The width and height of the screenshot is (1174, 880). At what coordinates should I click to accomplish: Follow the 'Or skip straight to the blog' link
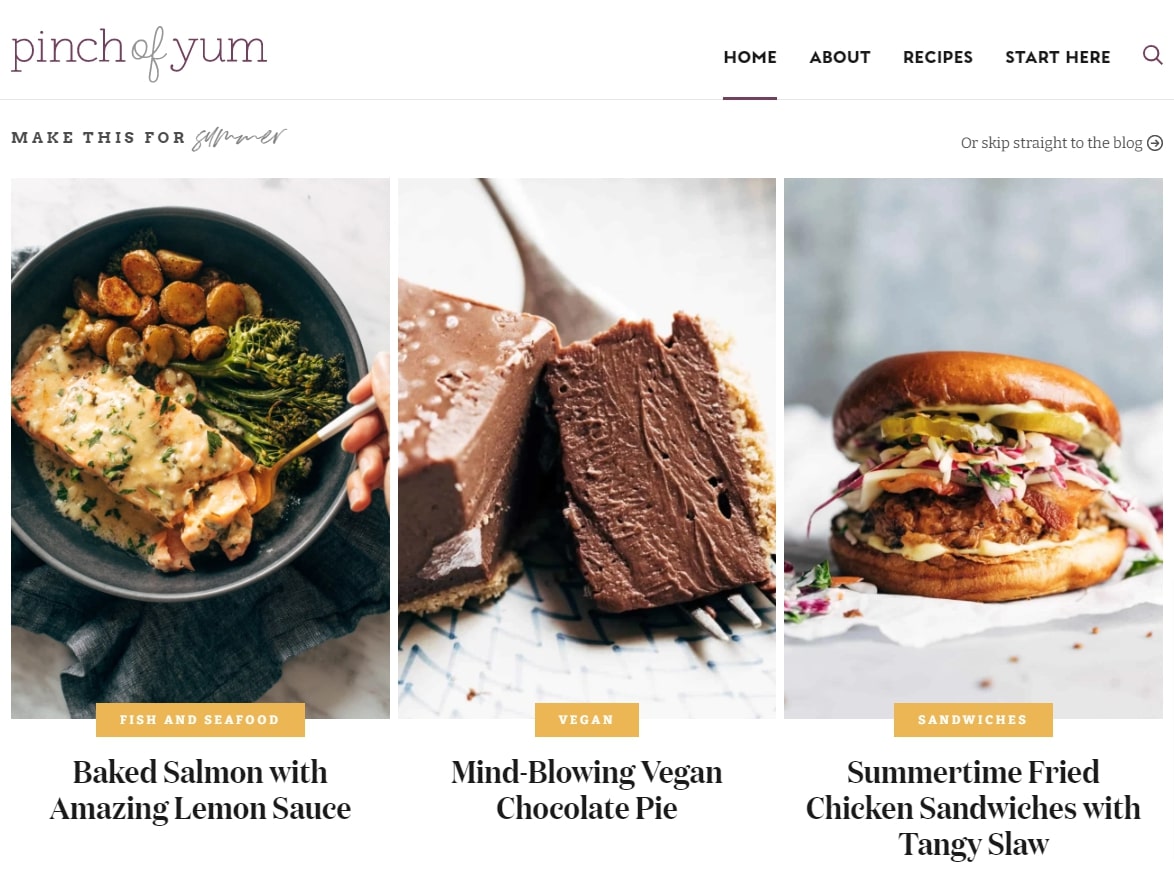tap(1051, 143)
